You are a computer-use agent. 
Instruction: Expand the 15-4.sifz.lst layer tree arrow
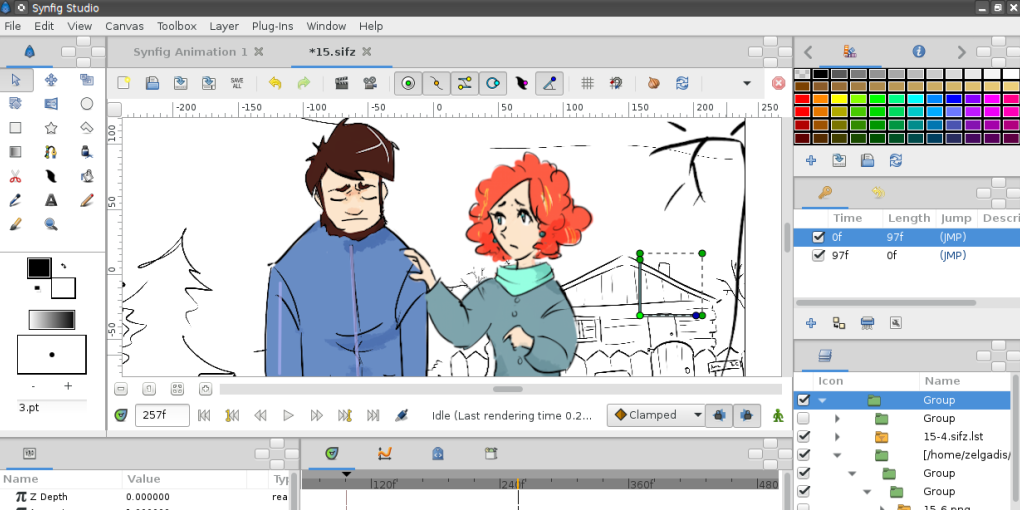pyautogui.click(x=837, y=437)
